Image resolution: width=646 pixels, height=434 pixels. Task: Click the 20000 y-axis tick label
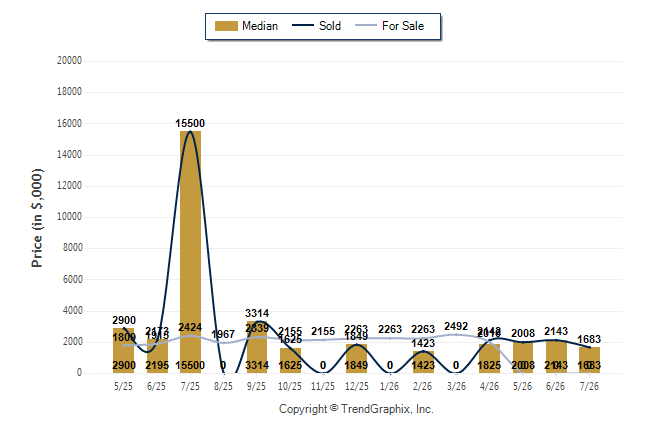coord(69,61)
